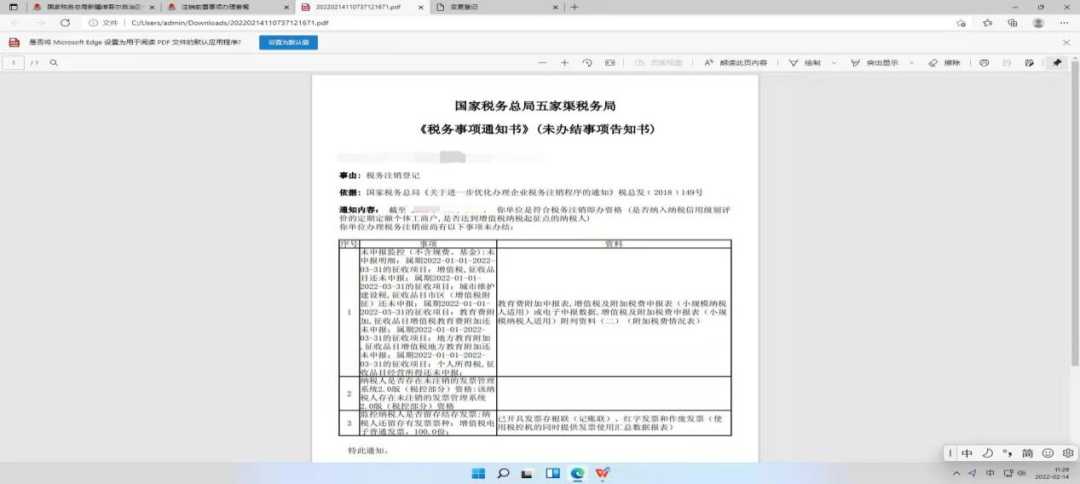Reload the page with the refresh icon
The width and height of the screenshot is (1080, 484).
click(x=65, y=23)
